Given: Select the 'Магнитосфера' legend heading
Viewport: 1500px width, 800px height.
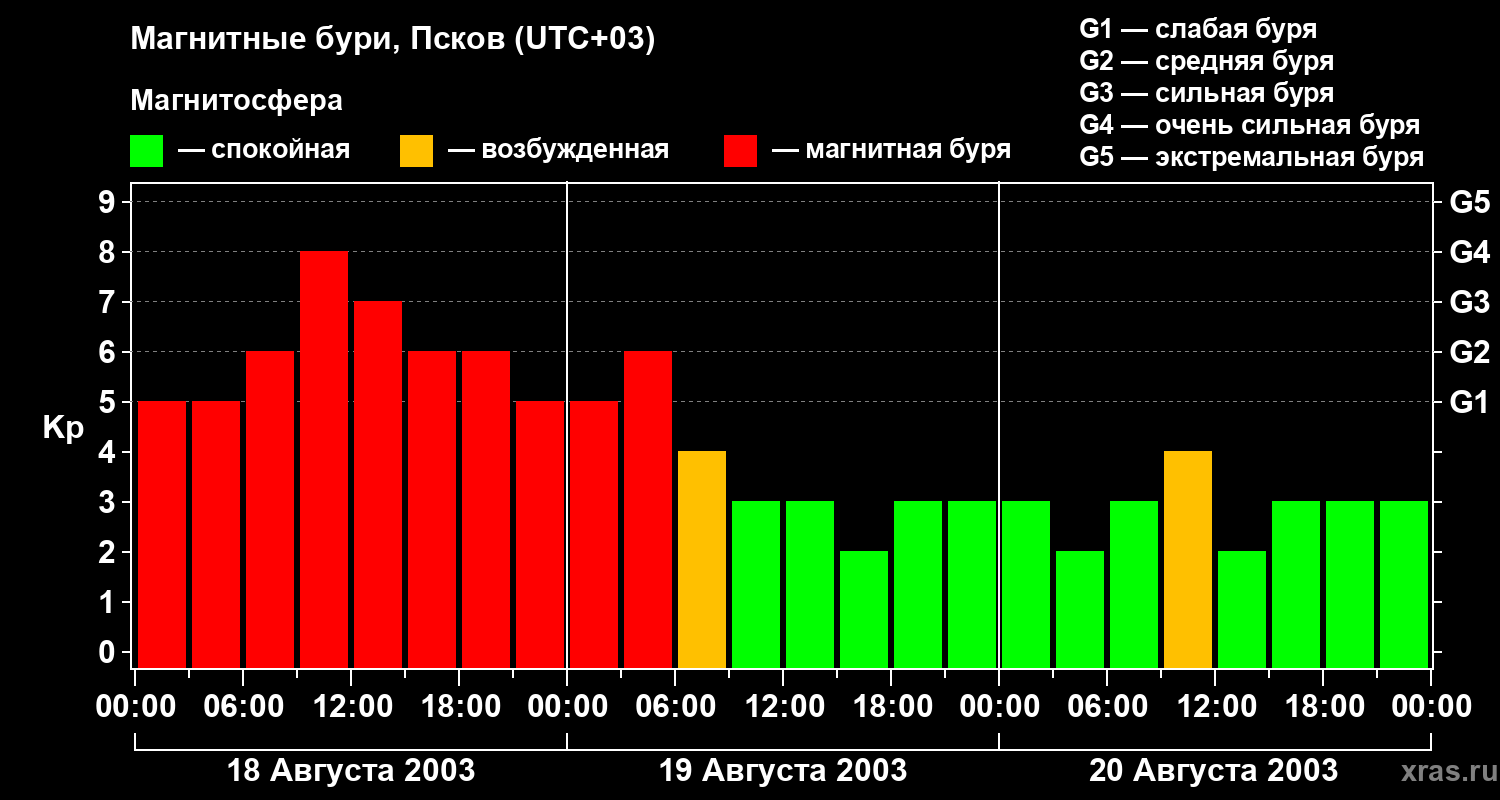Looking at the screenshot, I should 237,101.
